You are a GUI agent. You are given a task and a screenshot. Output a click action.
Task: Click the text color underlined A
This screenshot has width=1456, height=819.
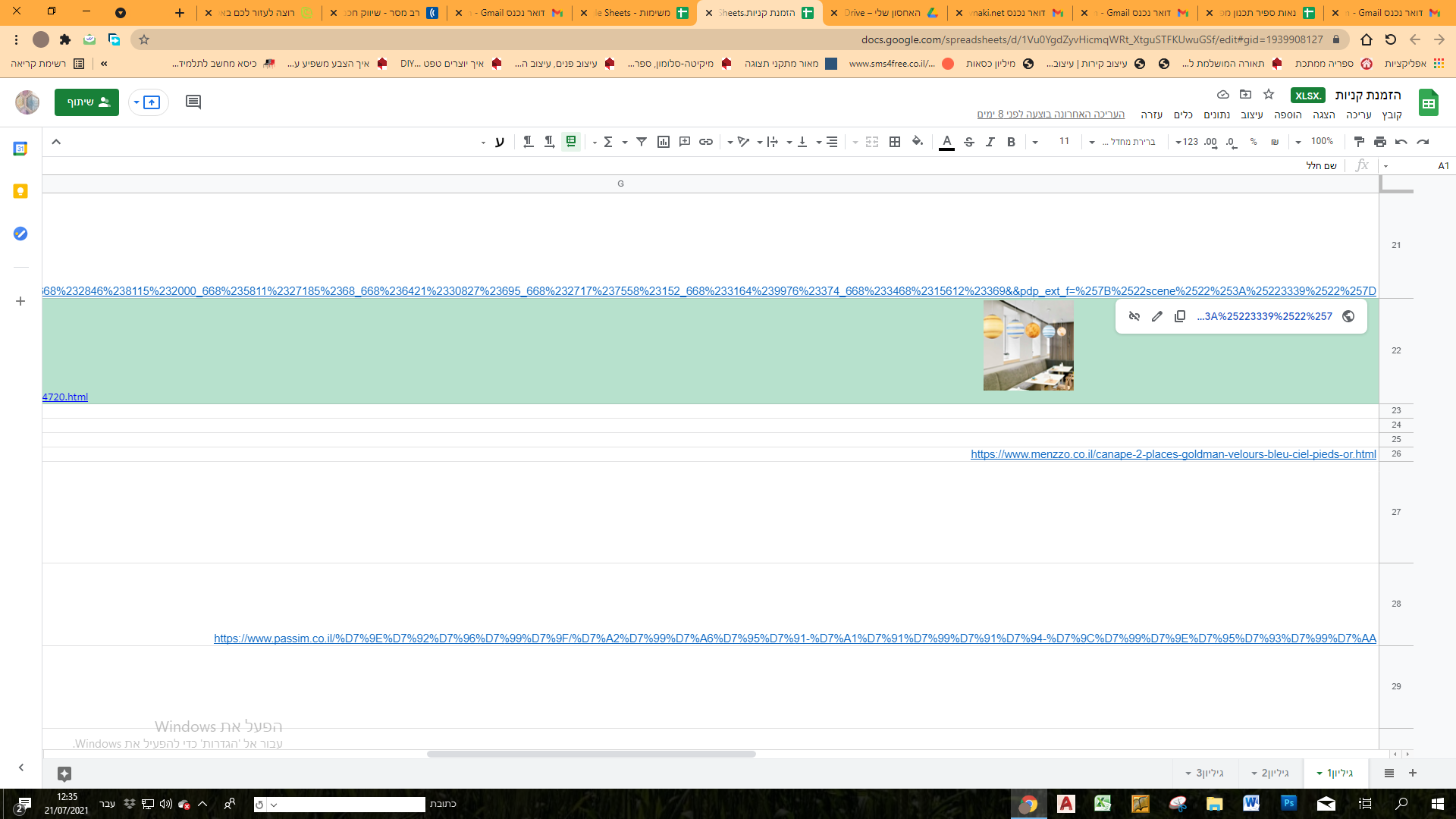click(x=946, y=142)
